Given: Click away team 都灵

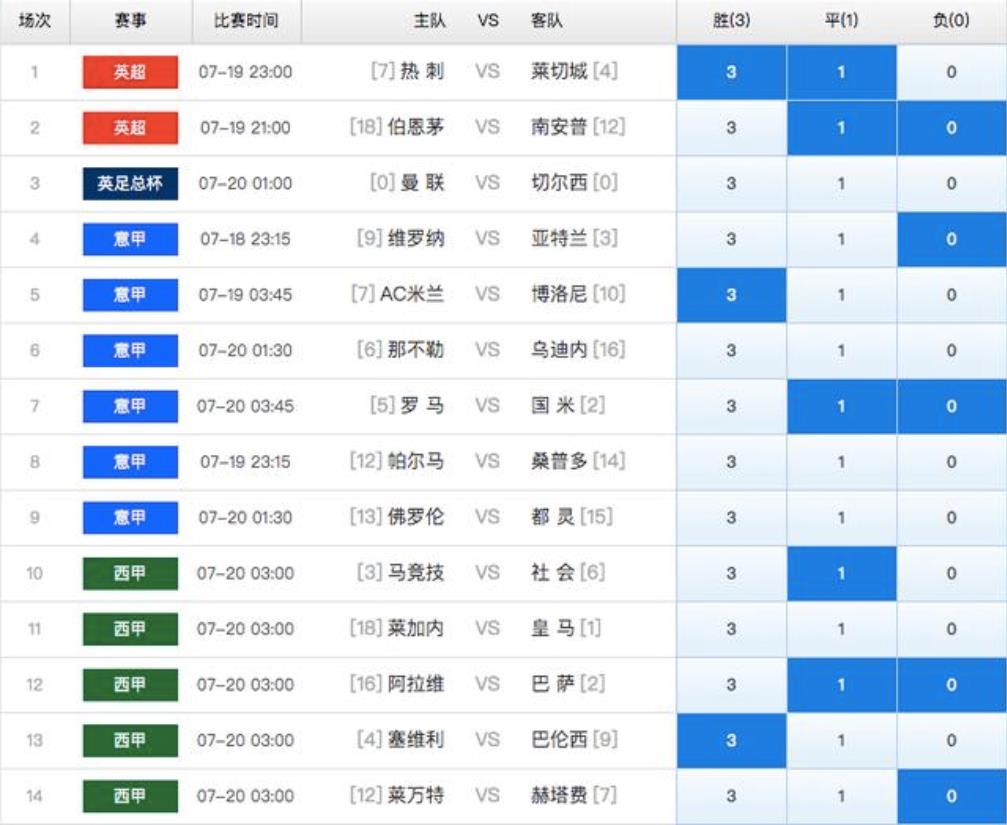Looking at the screenshot, I should click(552, 517).
